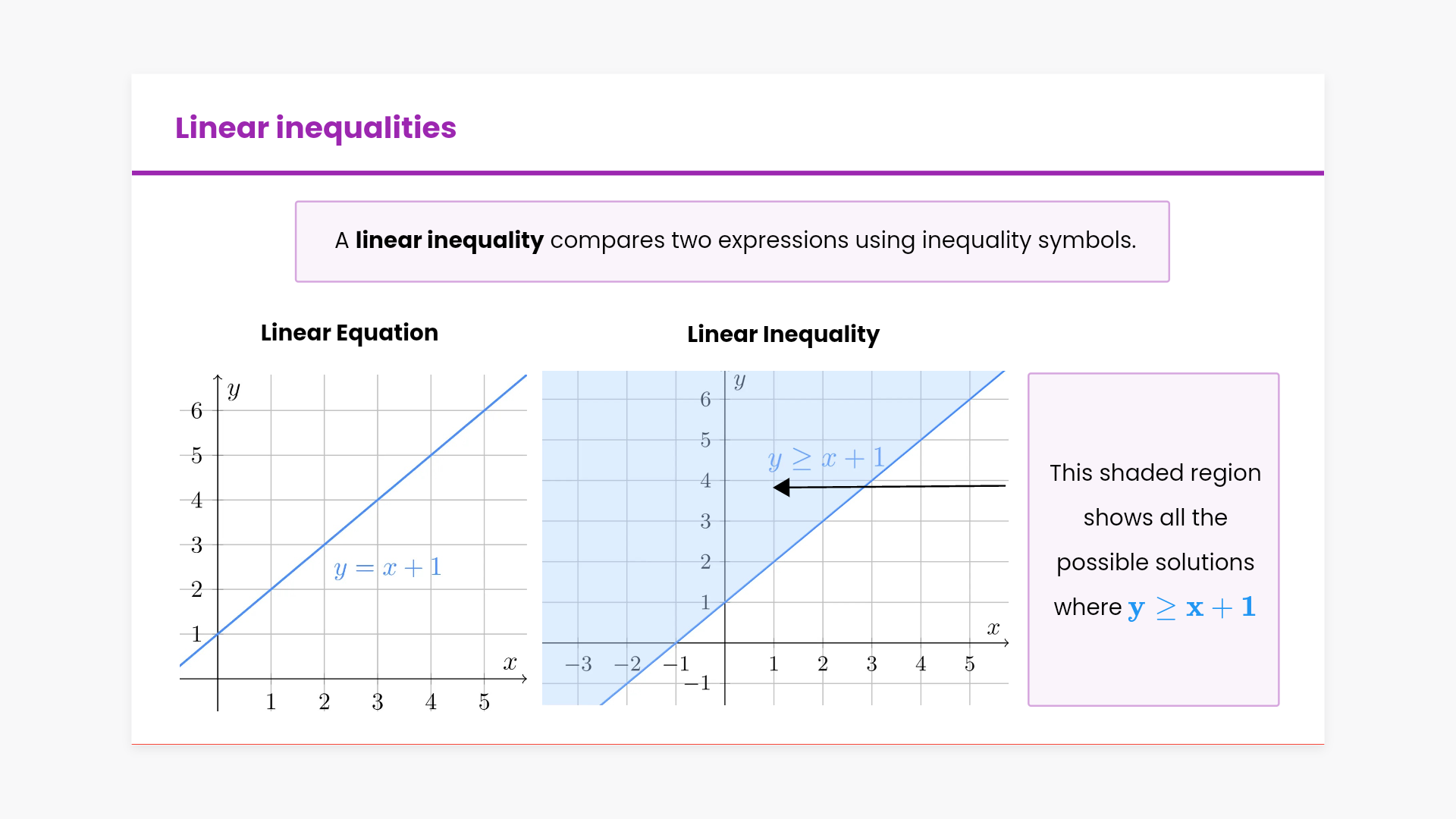Click the −1 label on the inequality graph's y-axis
Screen dimensions: 1456x819
[698, 683]
